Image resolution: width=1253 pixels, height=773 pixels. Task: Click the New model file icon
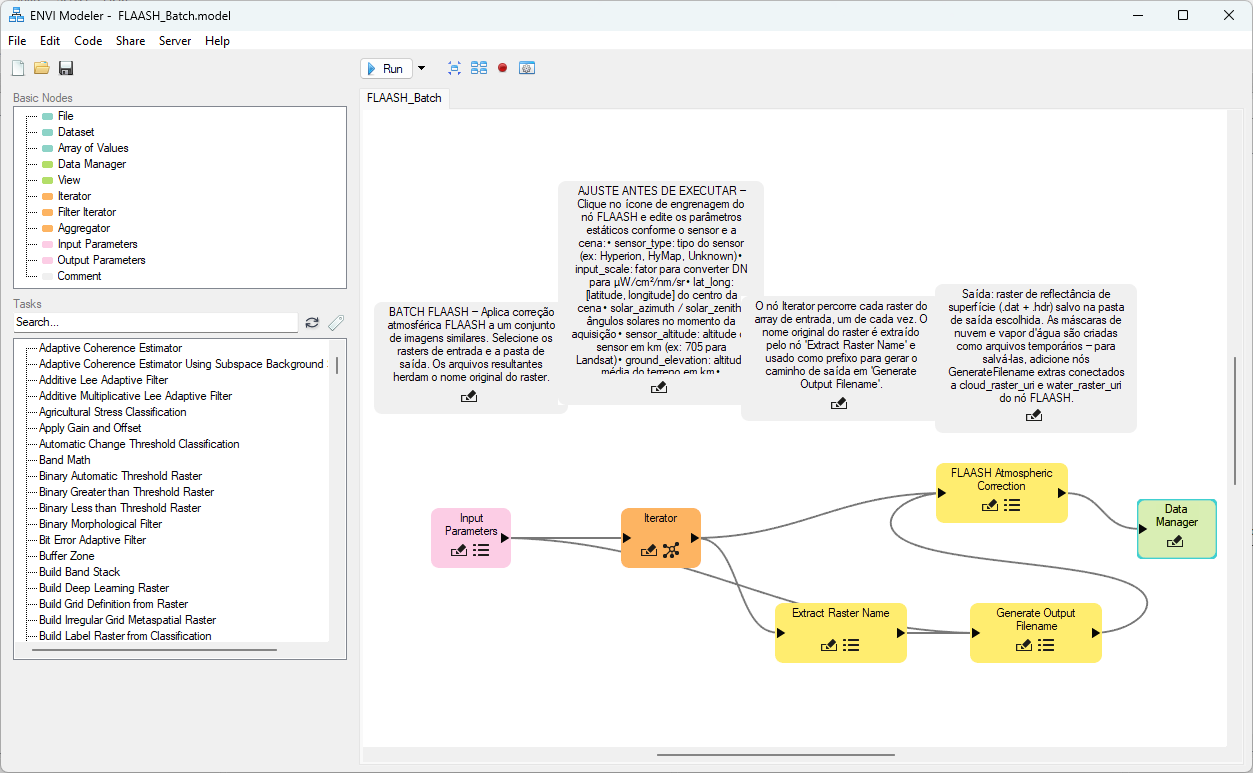(18, 68)
